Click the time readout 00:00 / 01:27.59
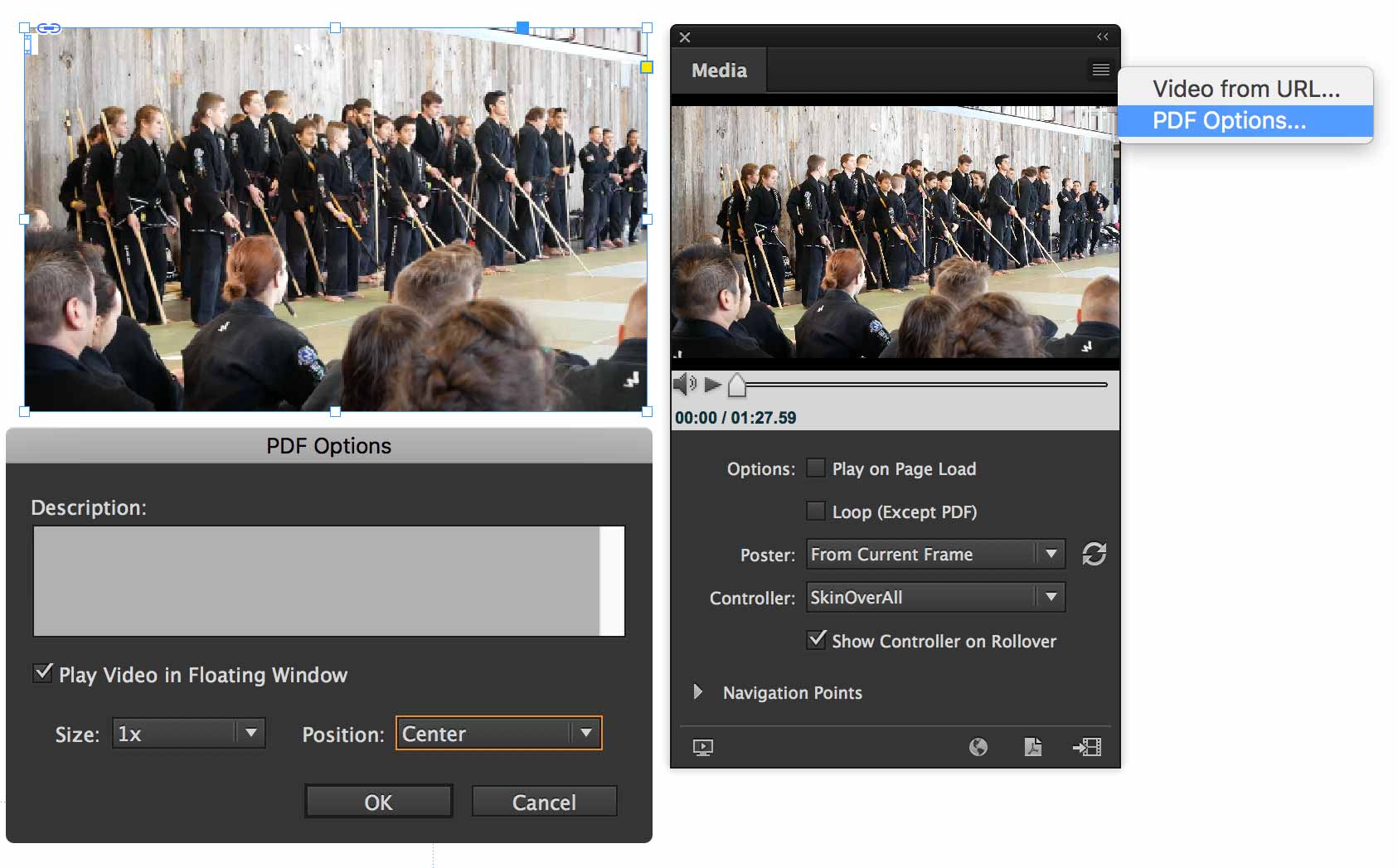The width and height of the screenshot is (1398, 868). pyautogui.click(x=735, y=418)
